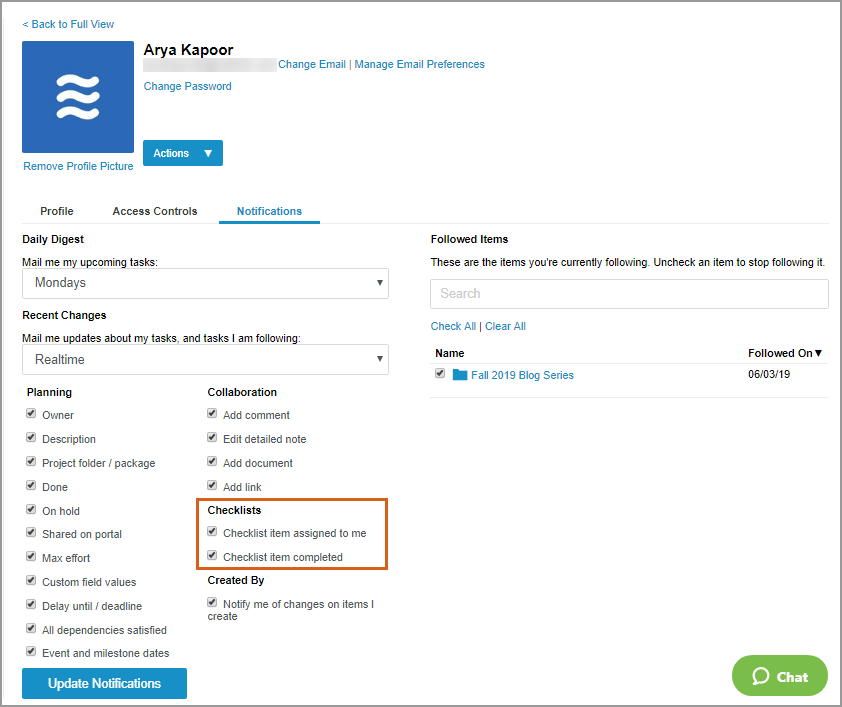Sort by Followed On column arrow

point(818,353)
